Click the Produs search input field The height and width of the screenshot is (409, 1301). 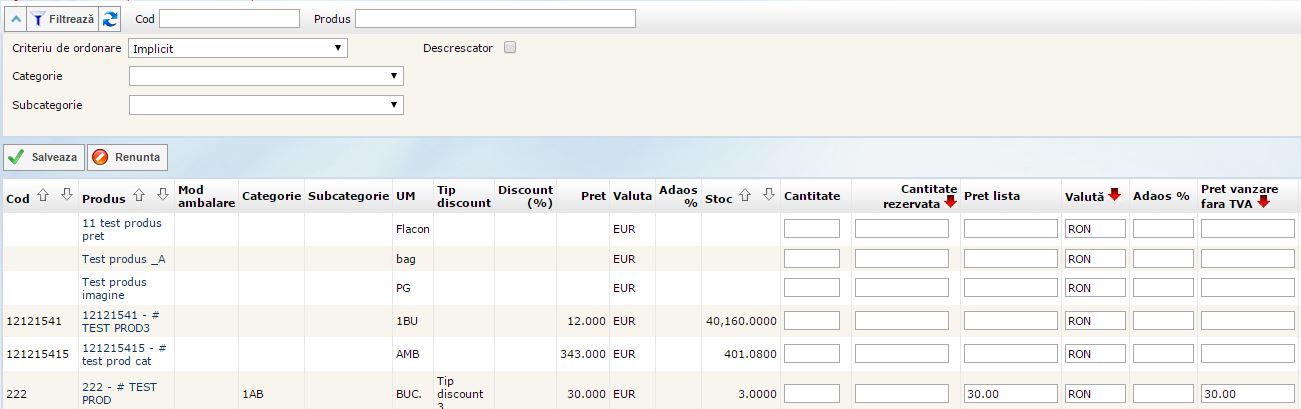click(x=495, y=19)
